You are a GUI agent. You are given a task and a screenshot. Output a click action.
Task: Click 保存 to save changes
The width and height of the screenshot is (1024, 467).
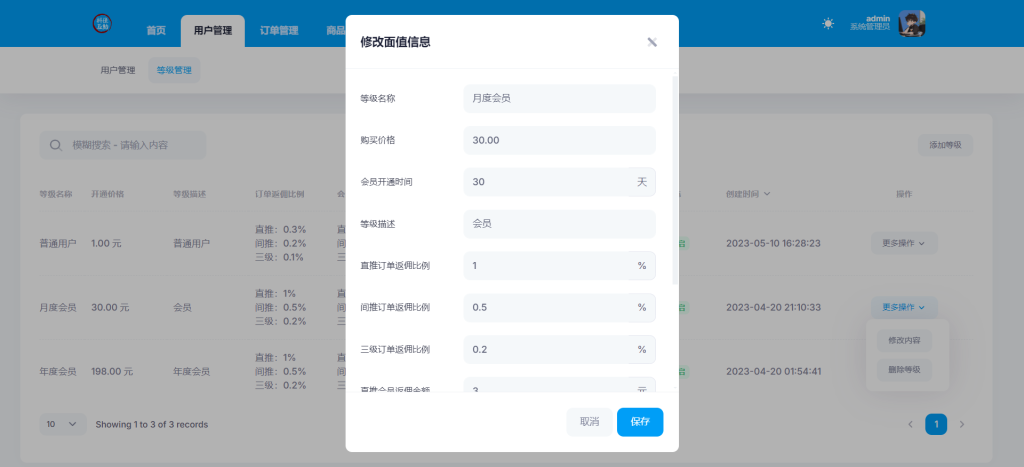[x=640, y=422]
